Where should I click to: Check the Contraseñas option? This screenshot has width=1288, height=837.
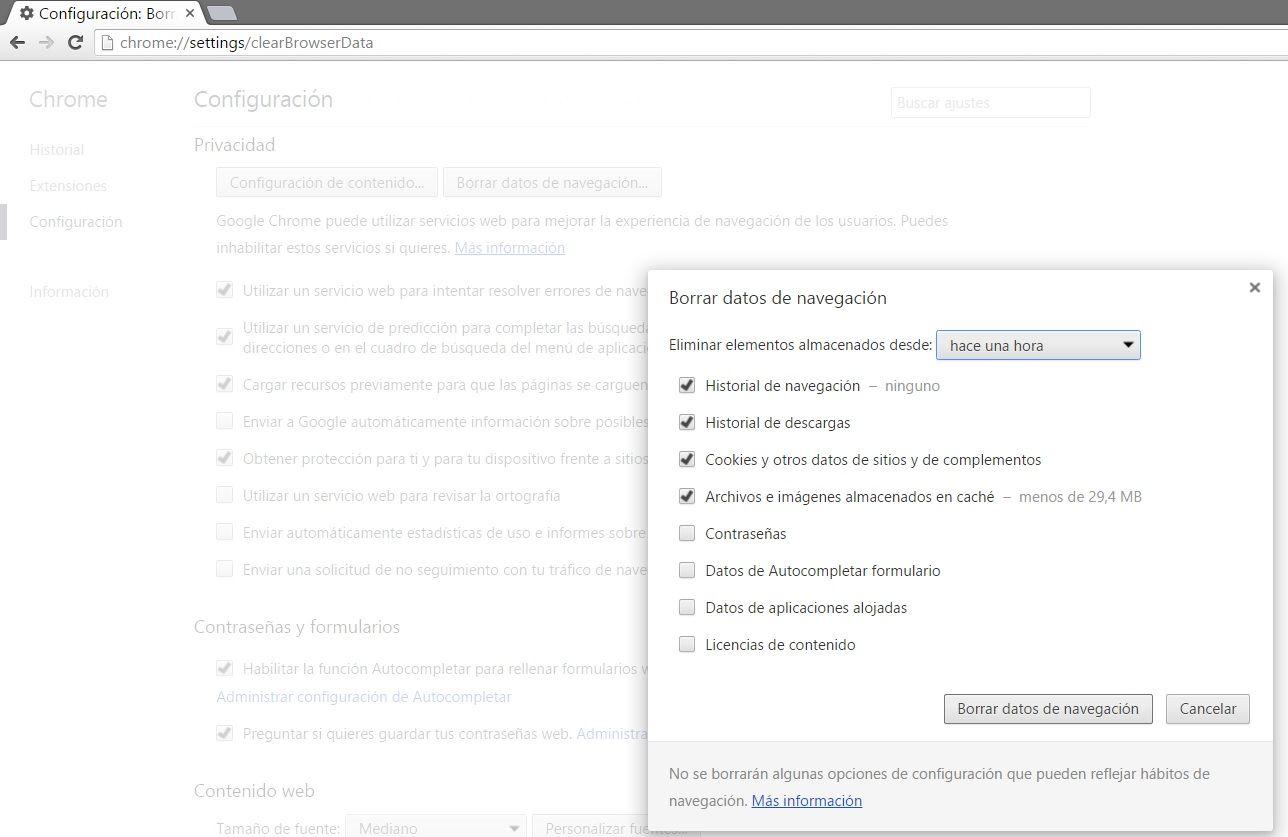pos(686,533)
